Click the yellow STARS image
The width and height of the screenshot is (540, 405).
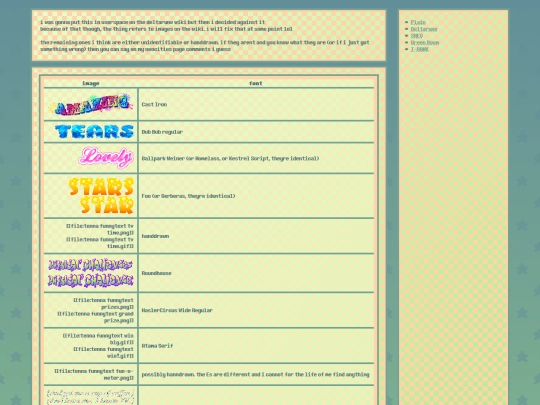coord(101,186)
